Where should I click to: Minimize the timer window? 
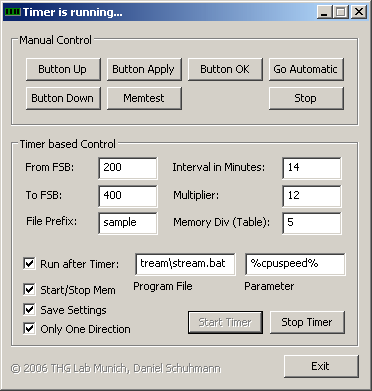coord(324,12)
